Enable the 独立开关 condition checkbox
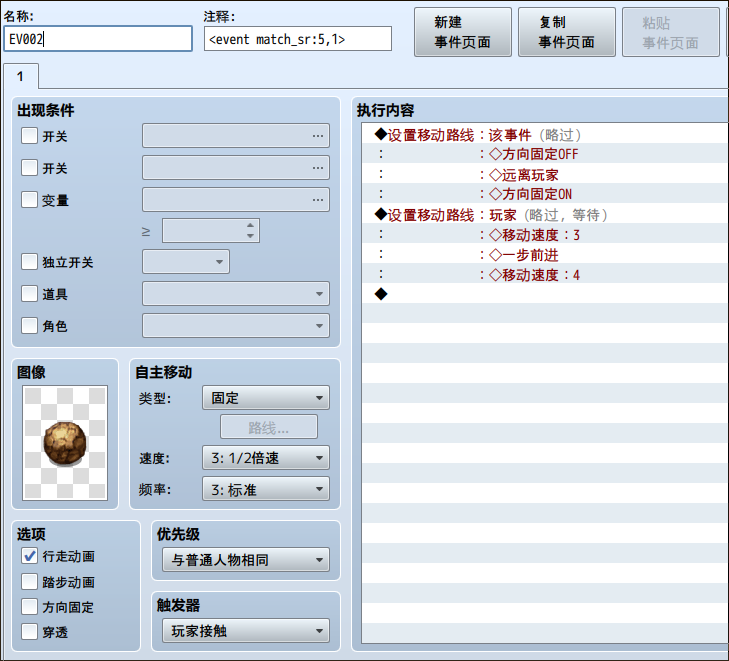 (29, 262)
